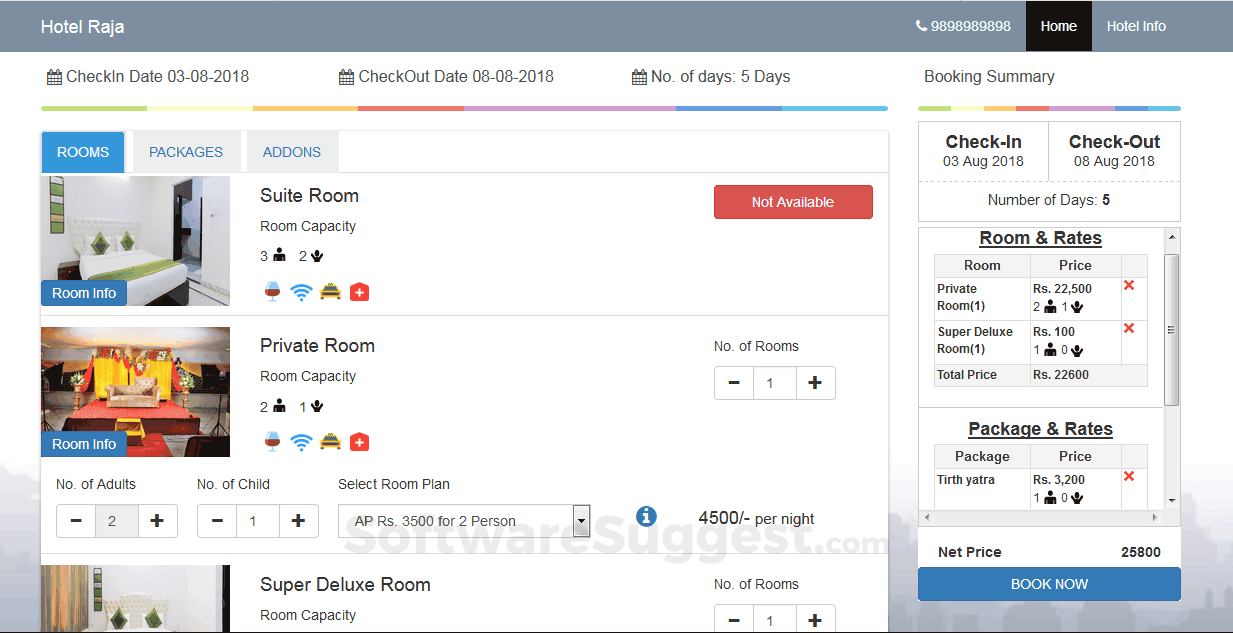The width and height of the screenshot is (1233, 633).
Task: Click Suite Room medical aid icon
Action: [360, 292]
